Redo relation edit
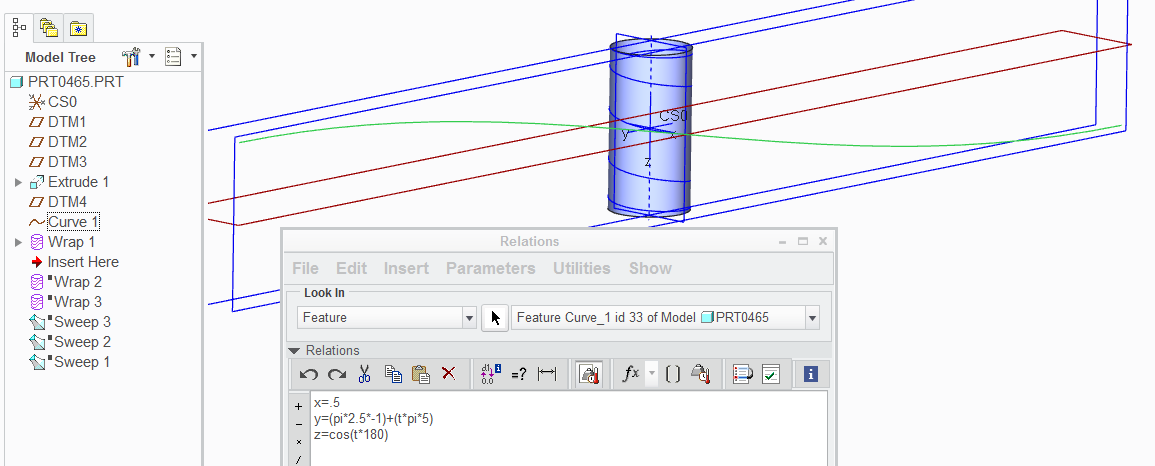This screenshot has height=466, width=1155. (x=337, y=374)
